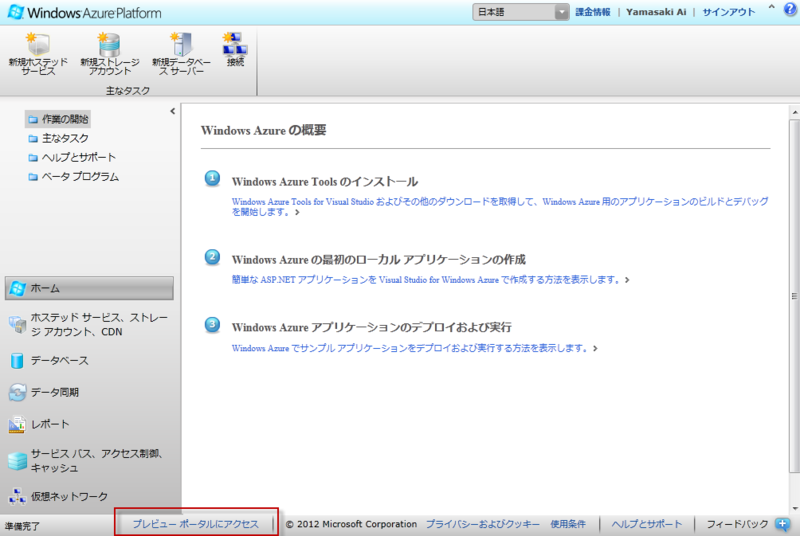This screenshot has height=536, width=800.
Task: Open the footer ヘルプとサポート link
Action: pyautogui.click(x=646, y=524)
